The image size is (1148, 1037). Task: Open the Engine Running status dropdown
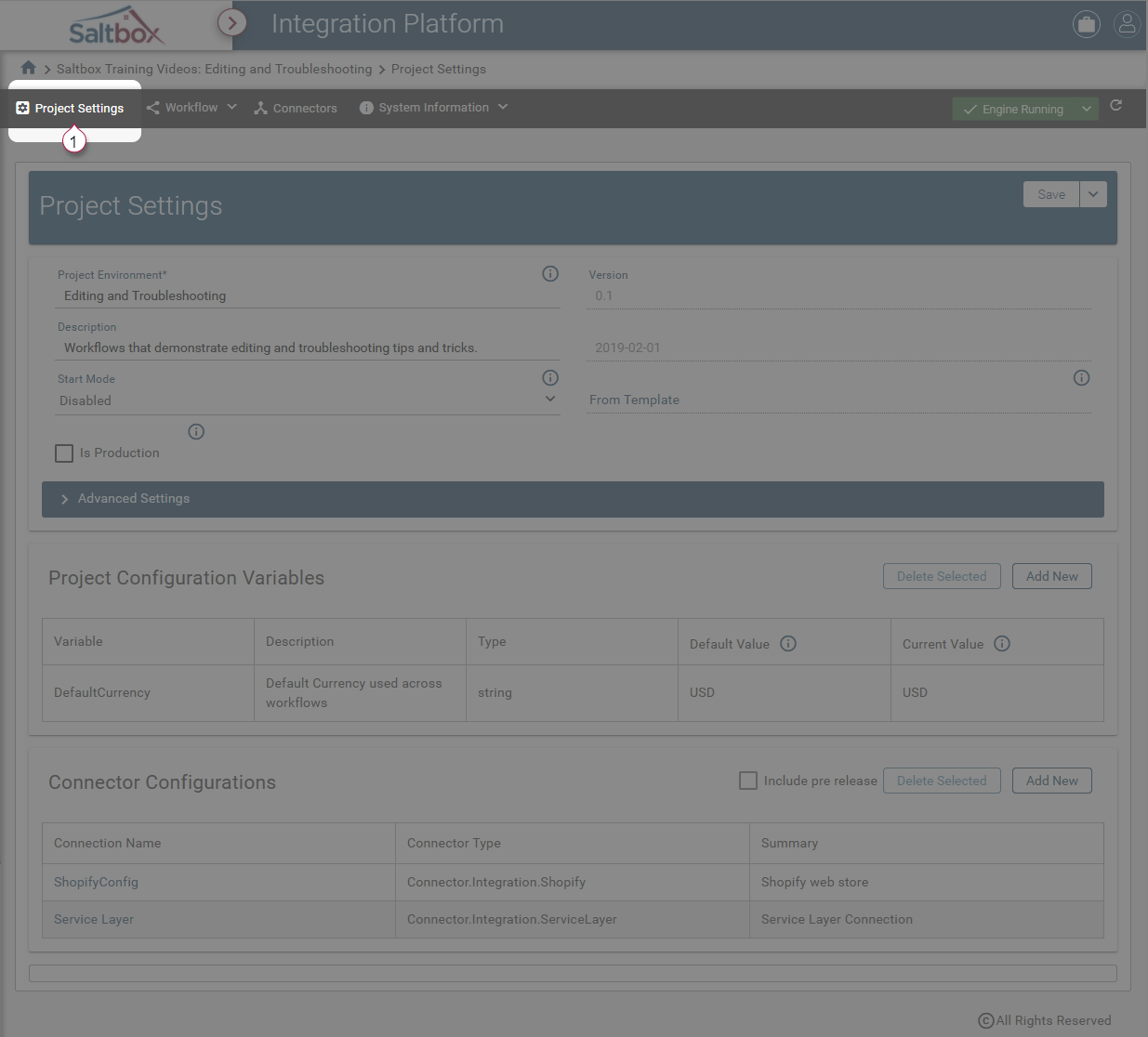(1086, 109)
